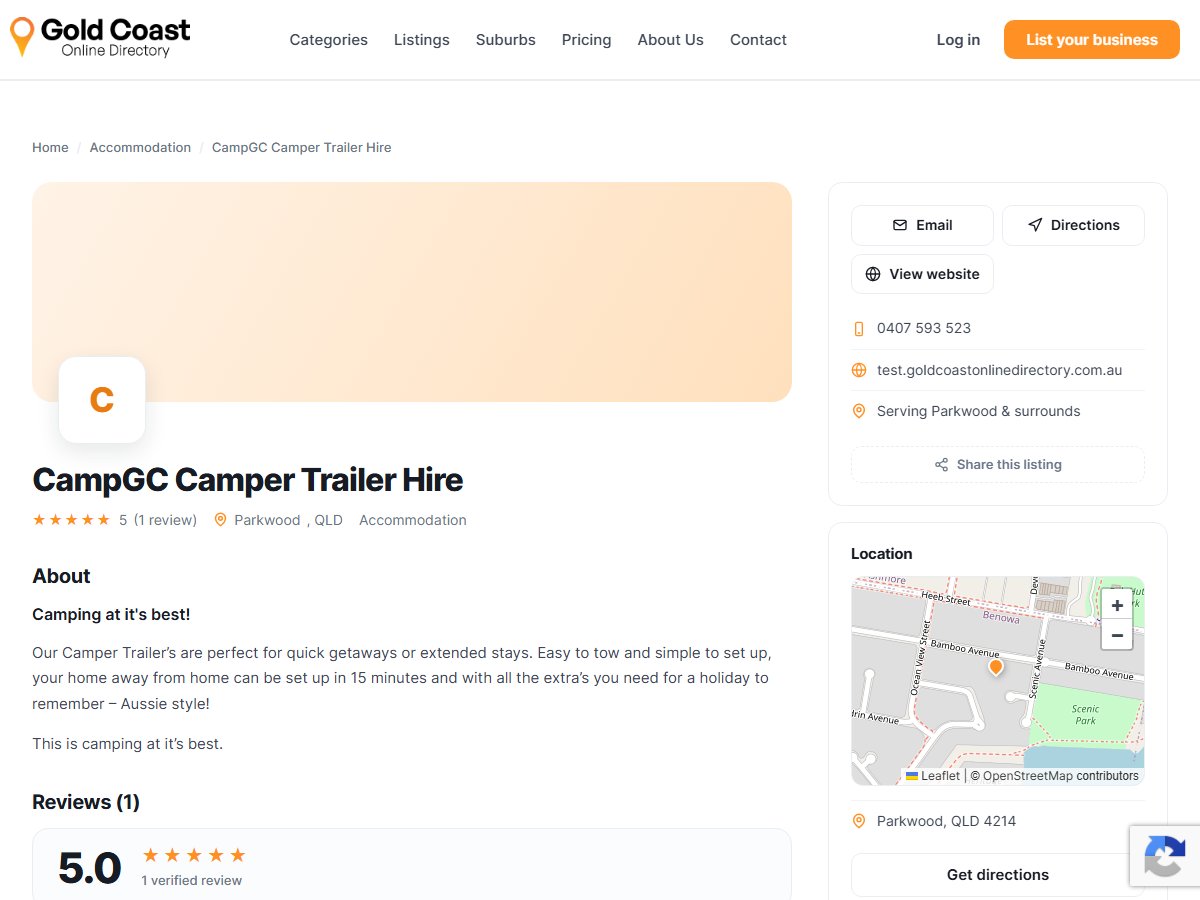The width and height of the screenshot is (1200, 900).
Task: Click the review summary stars
Action: coord(194,855)
